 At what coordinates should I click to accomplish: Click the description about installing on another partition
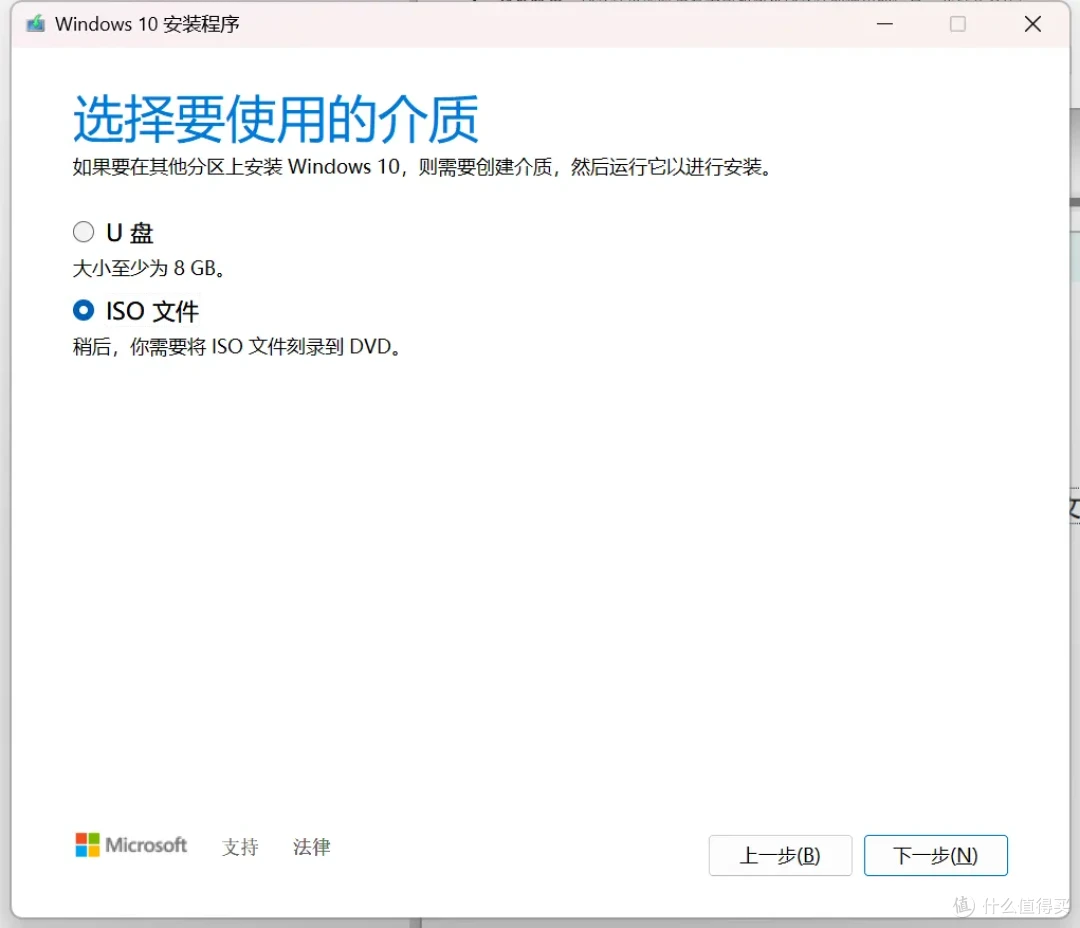[x=422, y=167]
